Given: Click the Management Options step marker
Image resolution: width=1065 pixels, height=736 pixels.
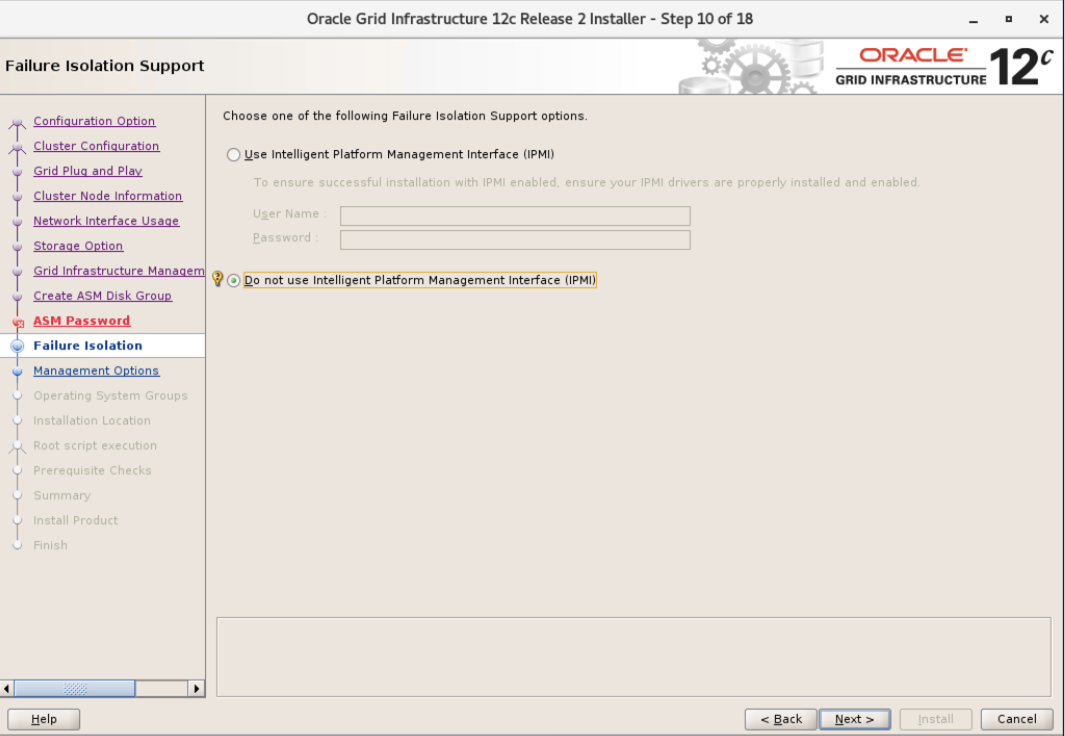Looking at the screenshot, I should coord(18,371).
